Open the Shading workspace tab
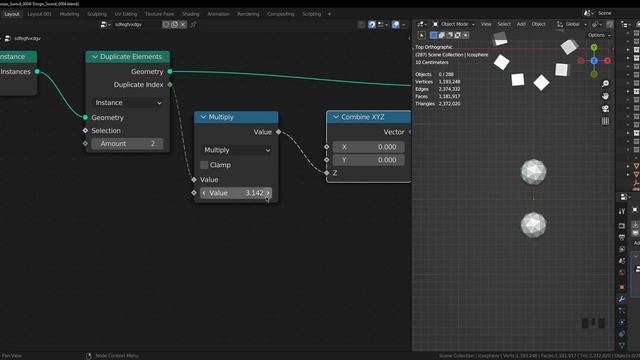The image size is (640, 360). coord(190,14)
